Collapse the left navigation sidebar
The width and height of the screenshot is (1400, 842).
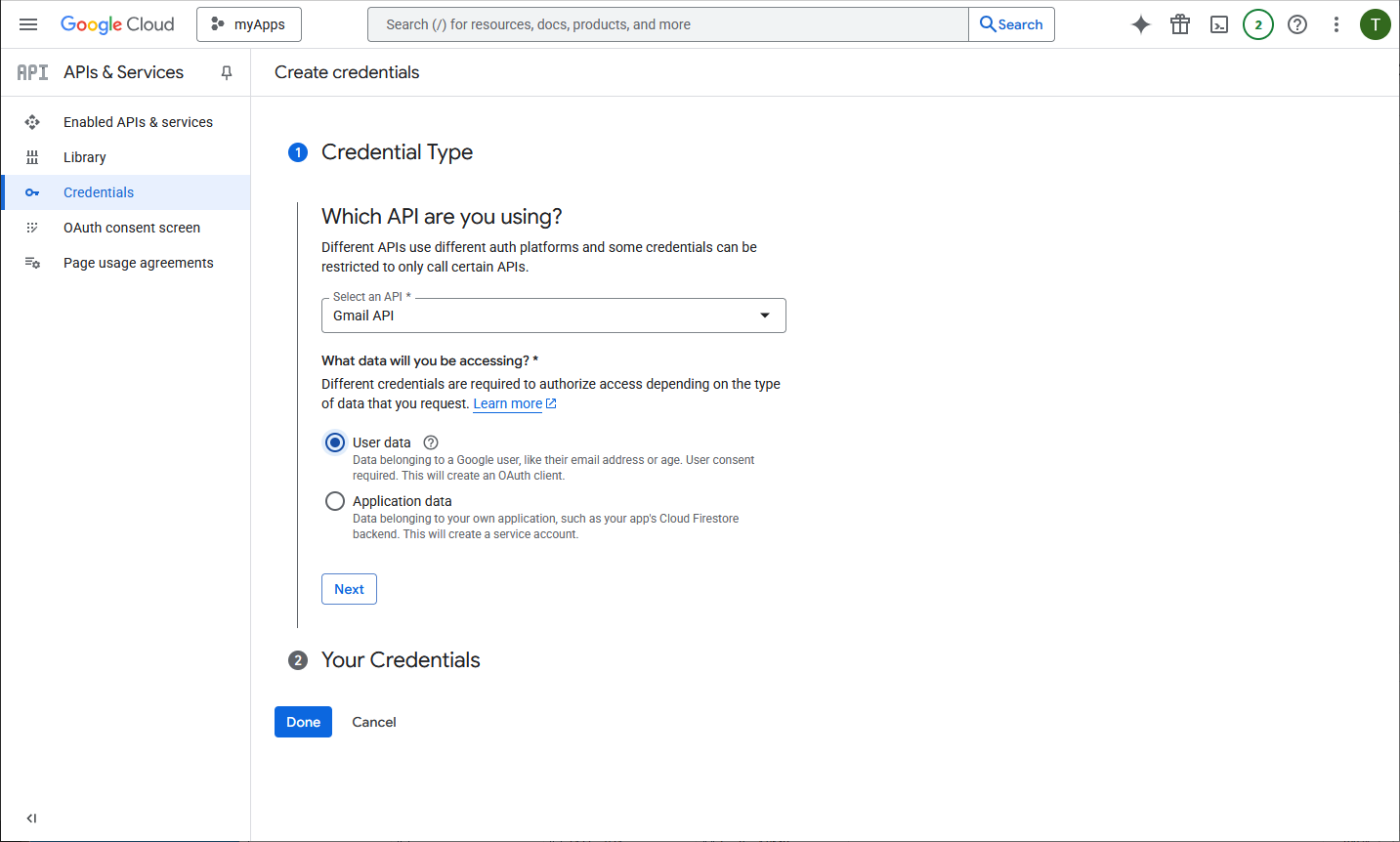tap(31, 819)
